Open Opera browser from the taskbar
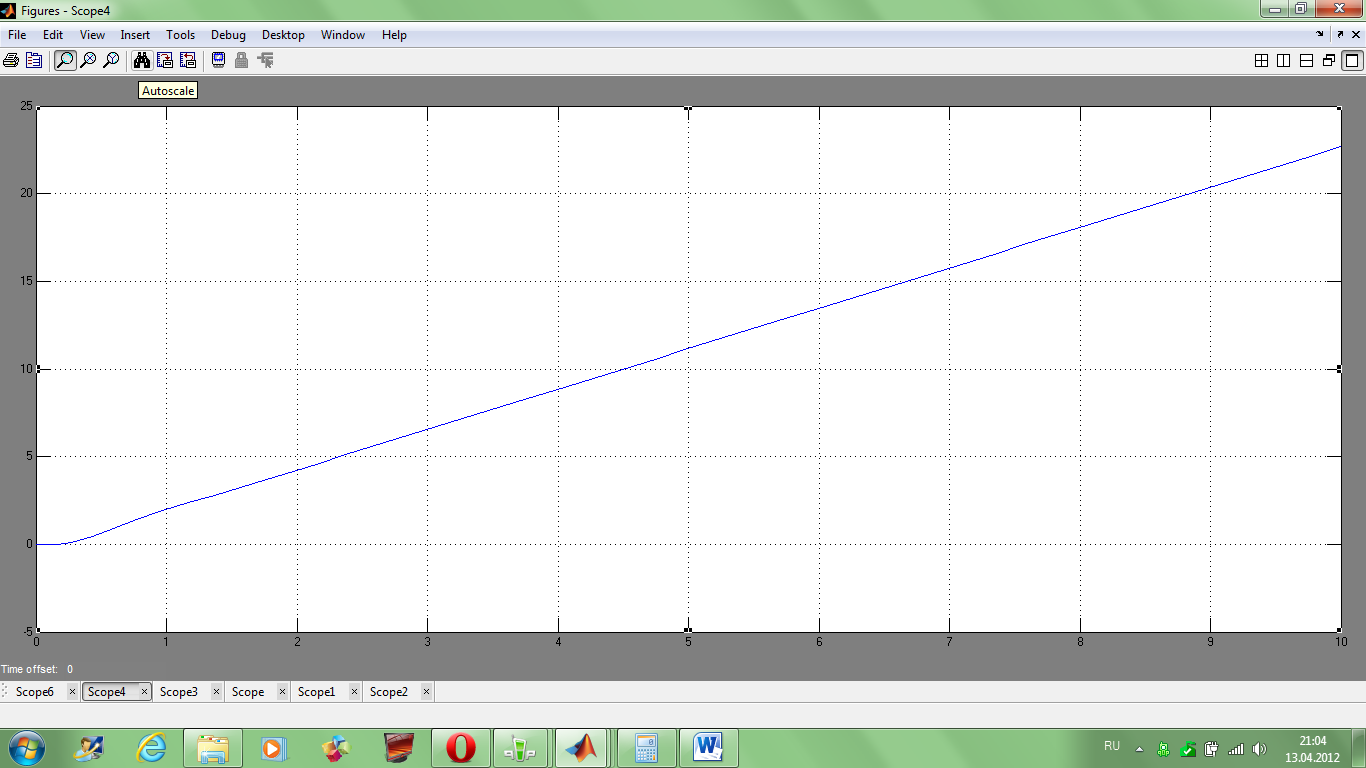The width and height of the screenshot is (1366, 768). click(461, 747)
